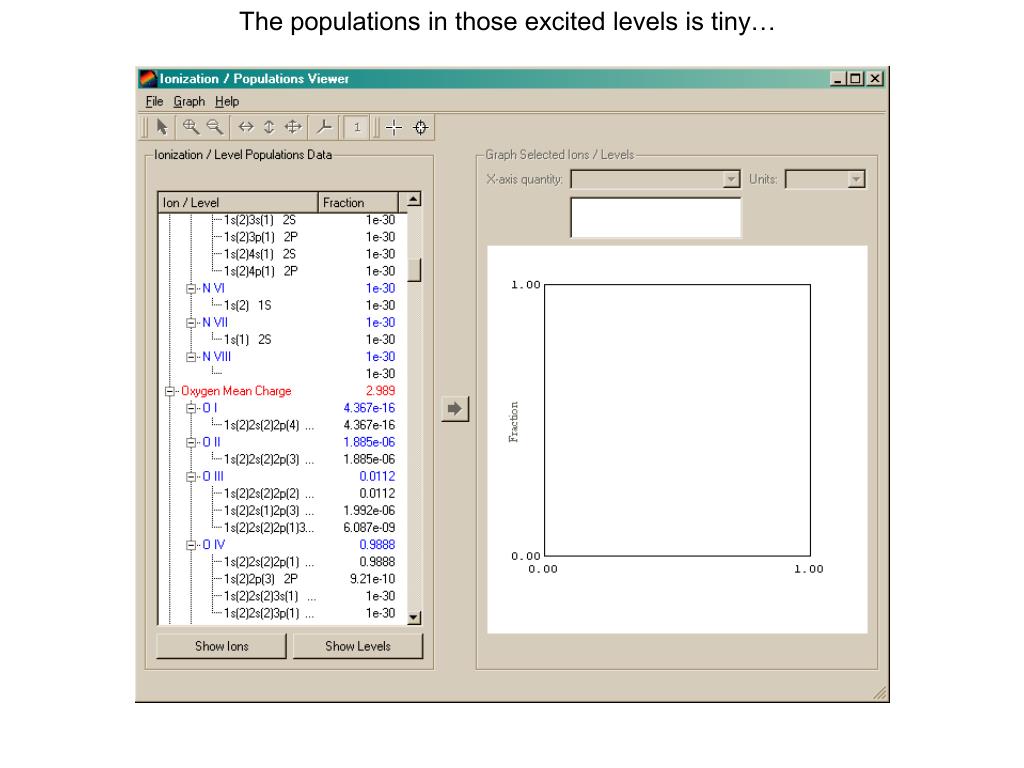Choose the vertical pan arrows tool
Viewport: 1024px width, 768px height.
point(269,127)
